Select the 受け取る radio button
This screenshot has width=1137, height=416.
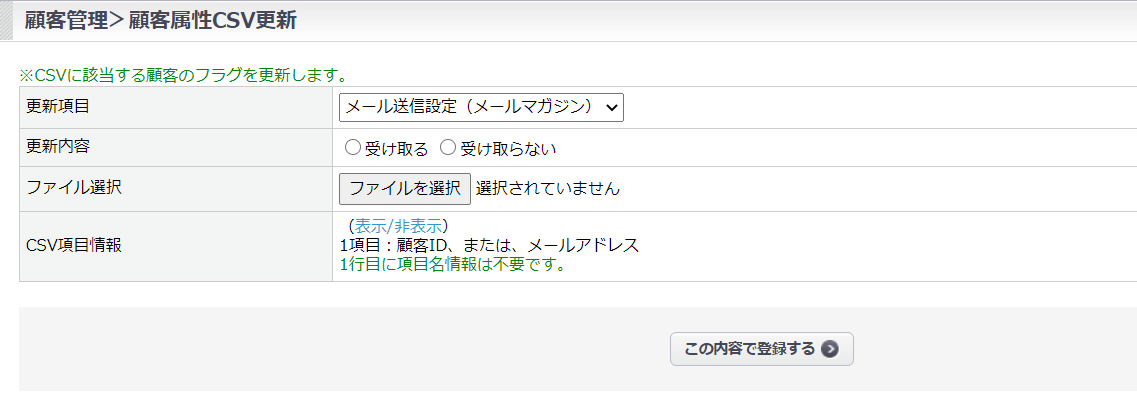[x=352, y=148]
